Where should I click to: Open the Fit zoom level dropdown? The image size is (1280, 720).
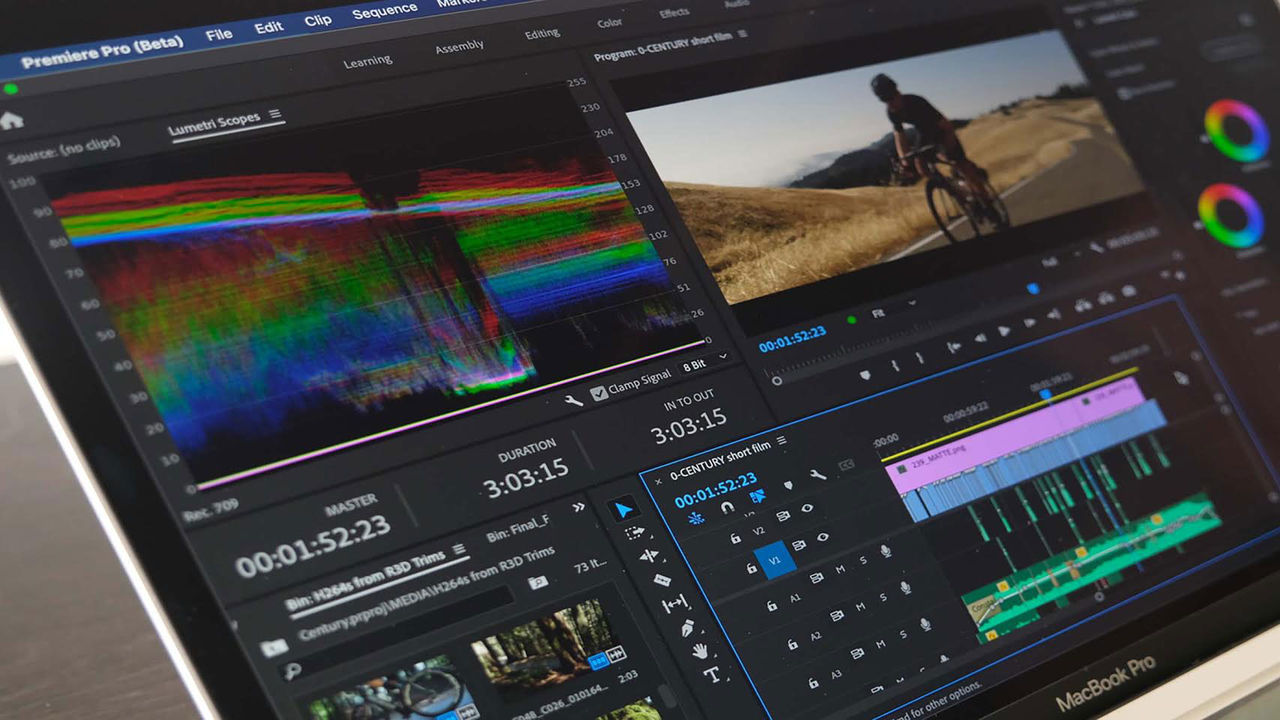coord(892,308)
